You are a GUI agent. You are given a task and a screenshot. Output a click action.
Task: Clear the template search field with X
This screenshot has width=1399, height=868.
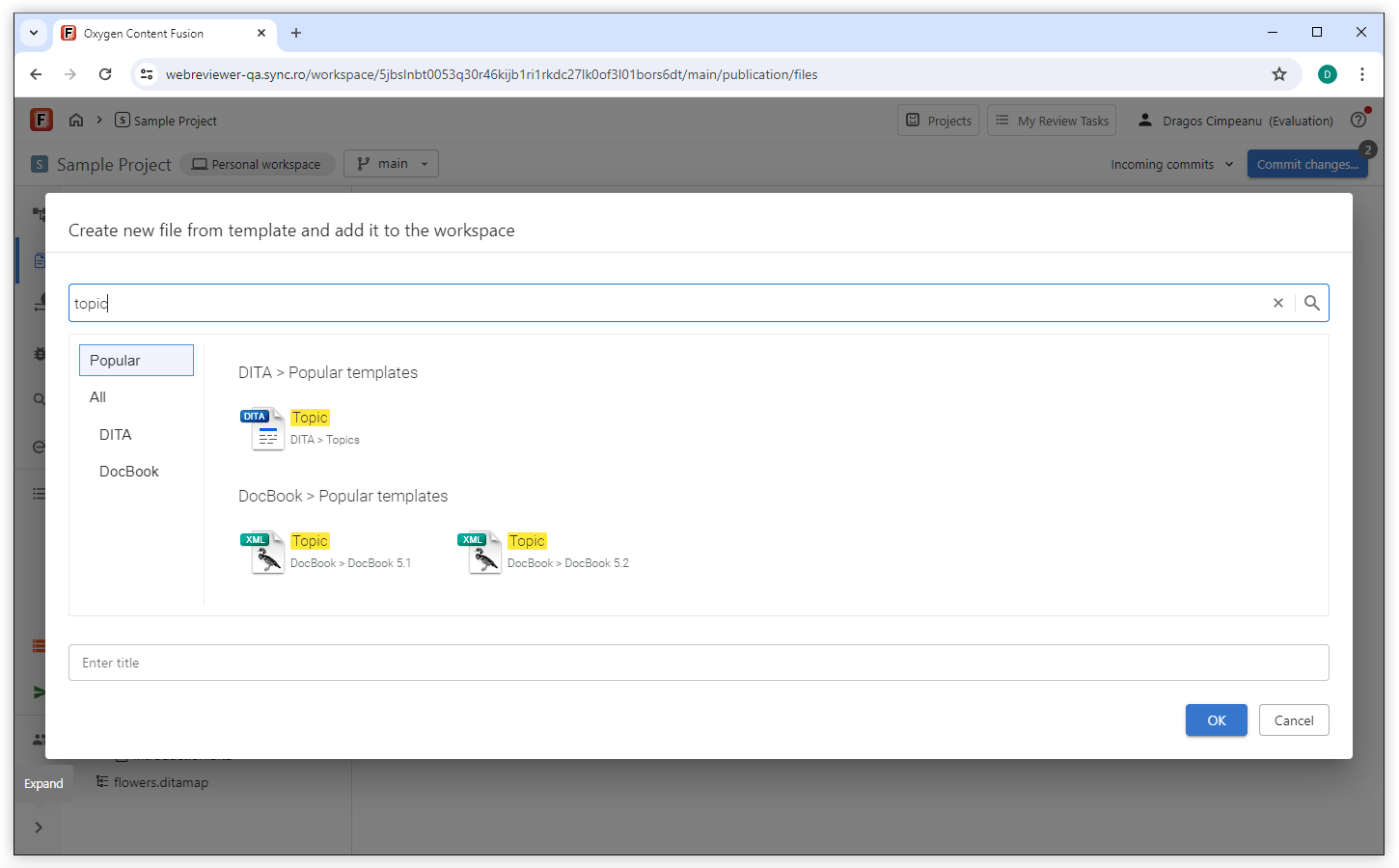(1278, 303)
